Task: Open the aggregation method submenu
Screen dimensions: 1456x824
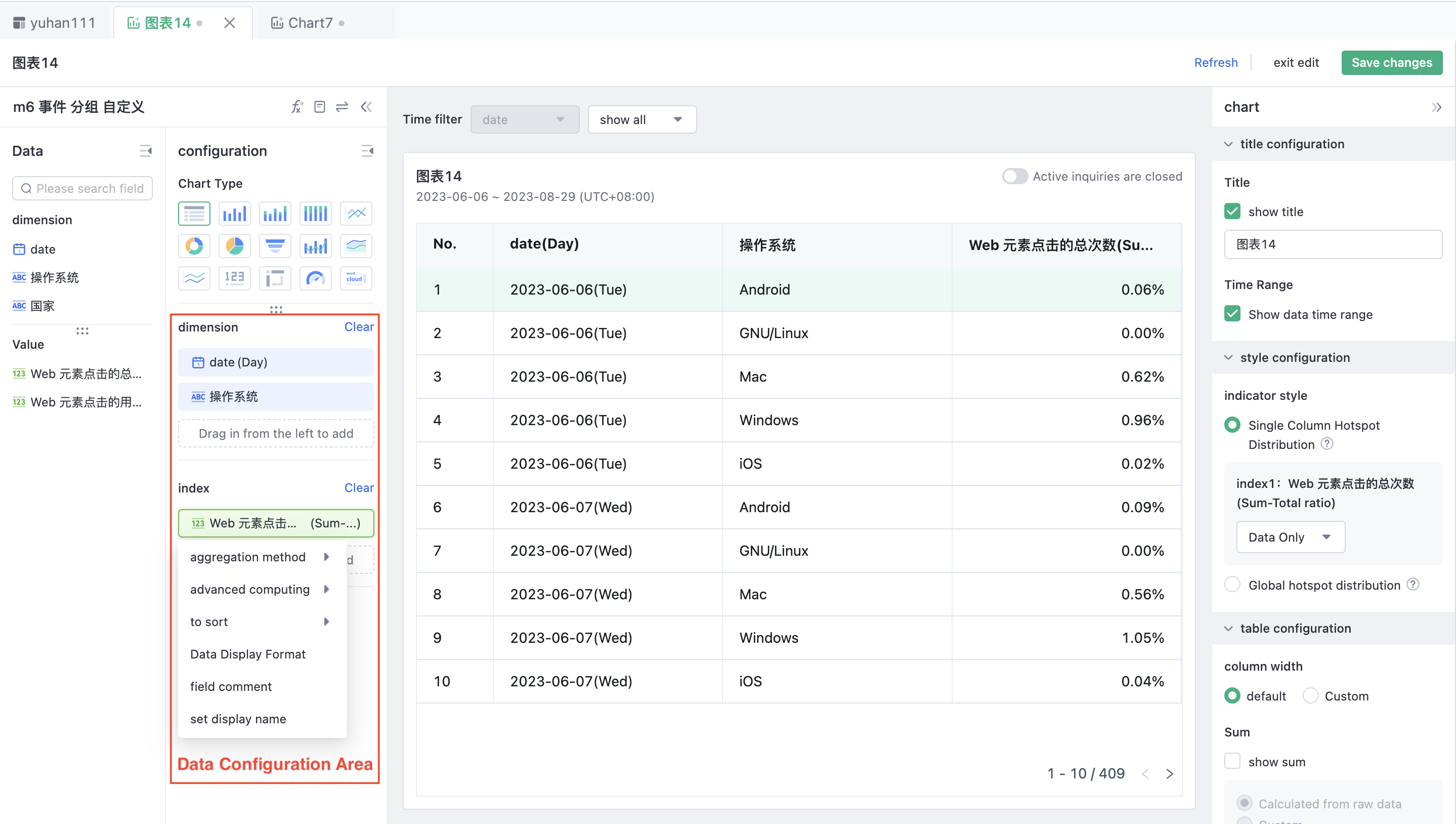Action: click(248, 557)
